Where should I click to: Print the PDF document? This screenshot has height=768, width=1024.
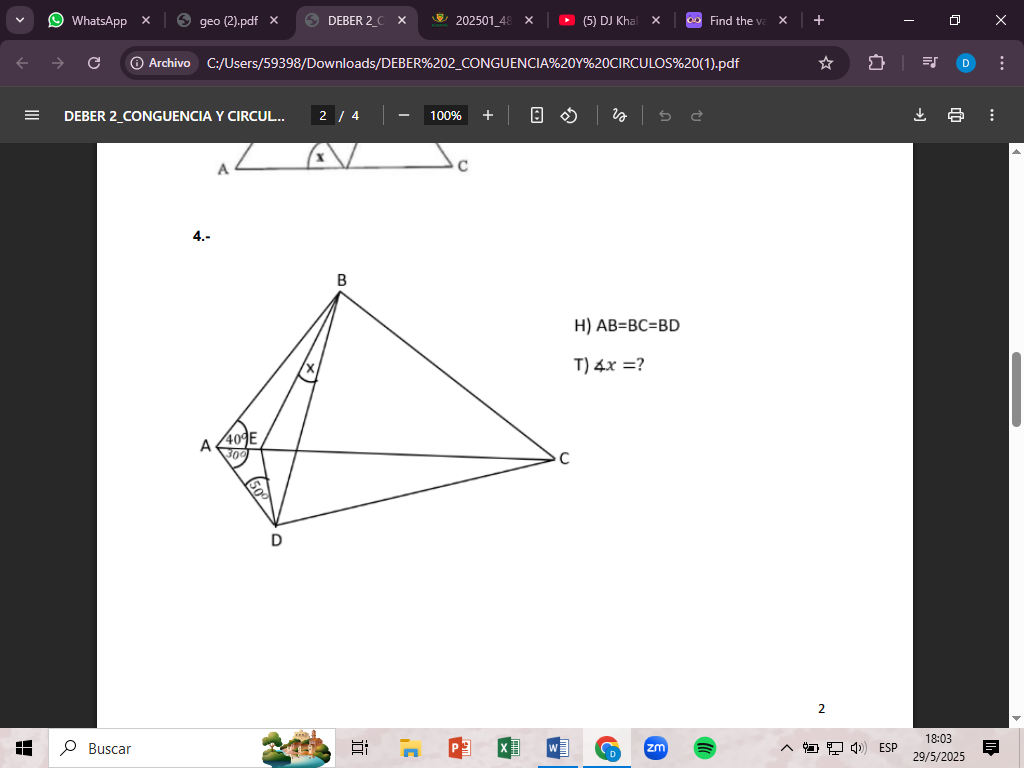(956, 115)
